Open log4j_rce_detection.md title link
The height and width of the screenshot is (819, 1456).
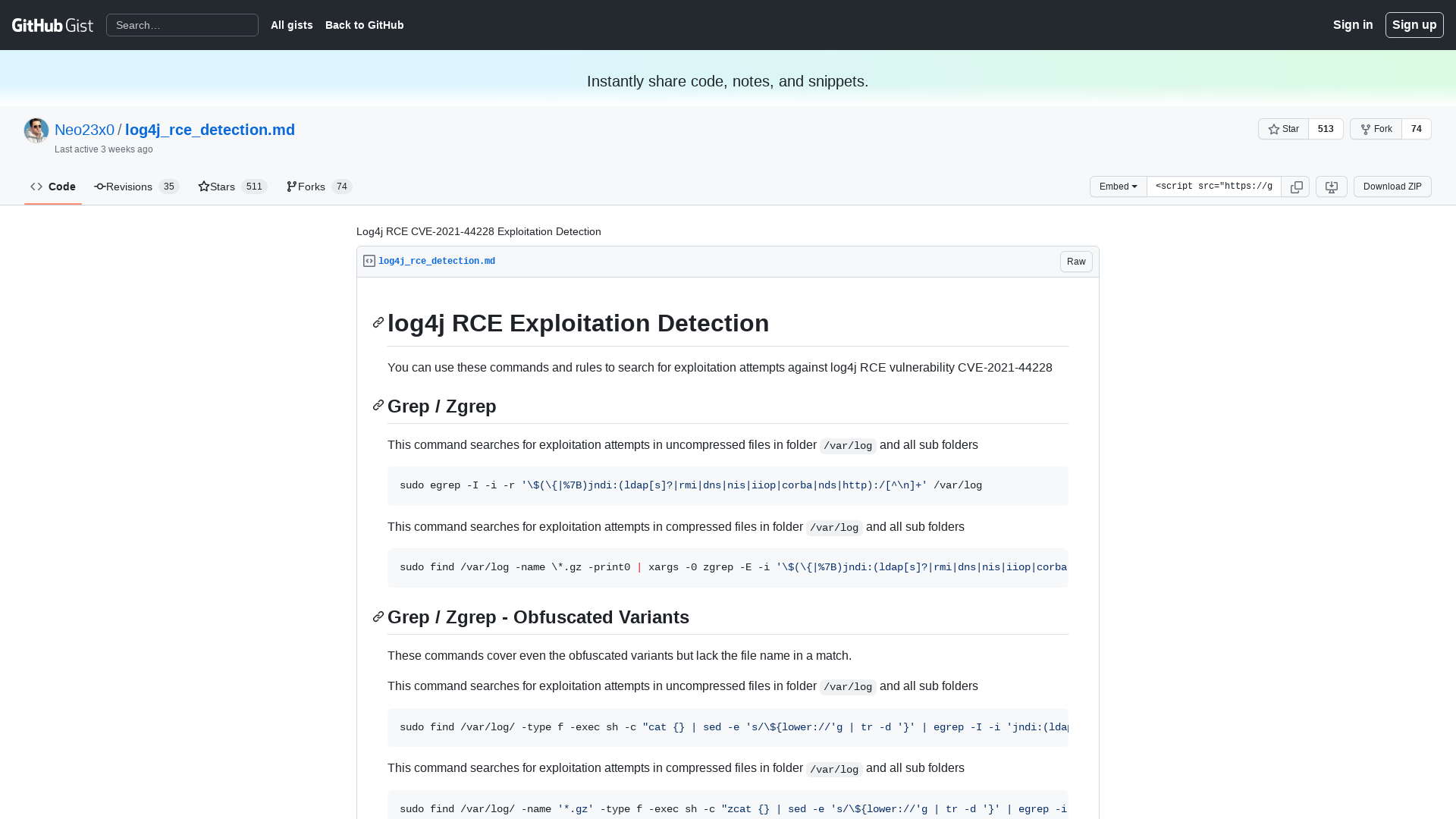[x=210, y=130]
